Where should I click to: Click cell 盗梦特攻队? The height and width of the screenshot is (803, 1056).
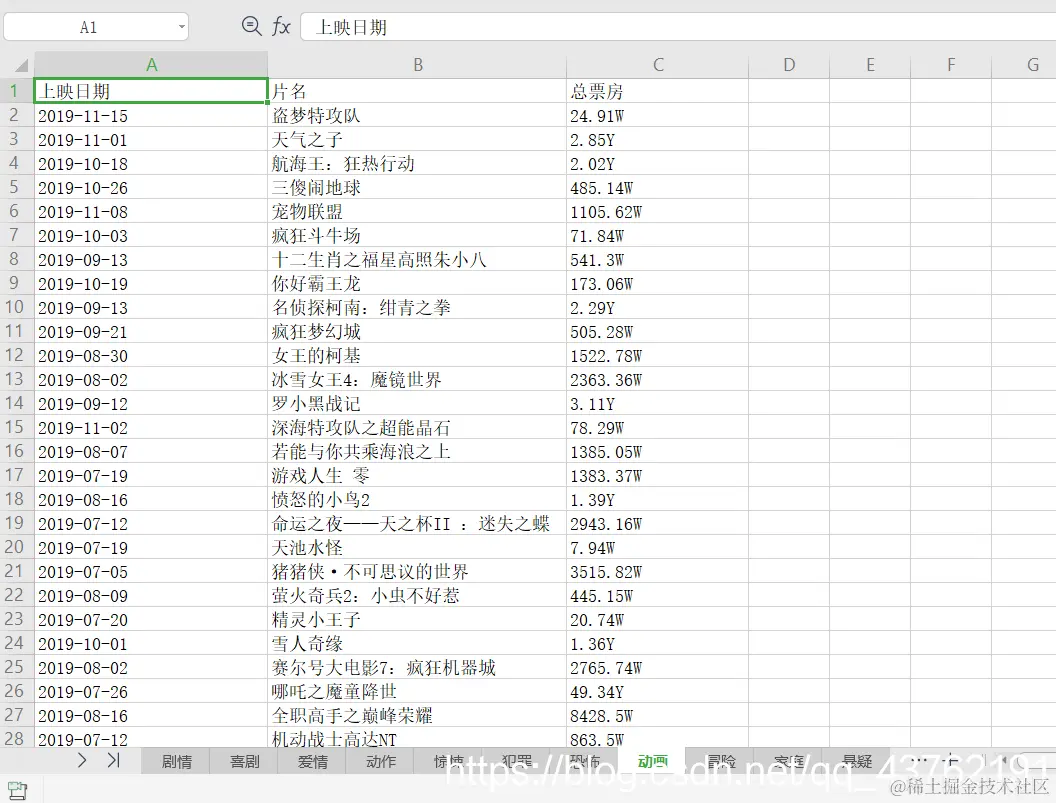(418, 115)
